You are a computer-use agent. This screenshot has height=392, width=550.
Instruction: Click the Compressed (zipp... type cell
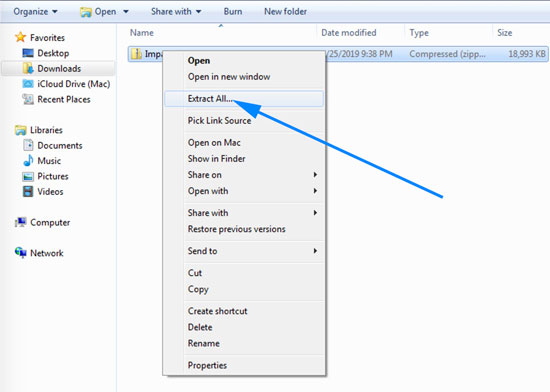pos(448,54)
